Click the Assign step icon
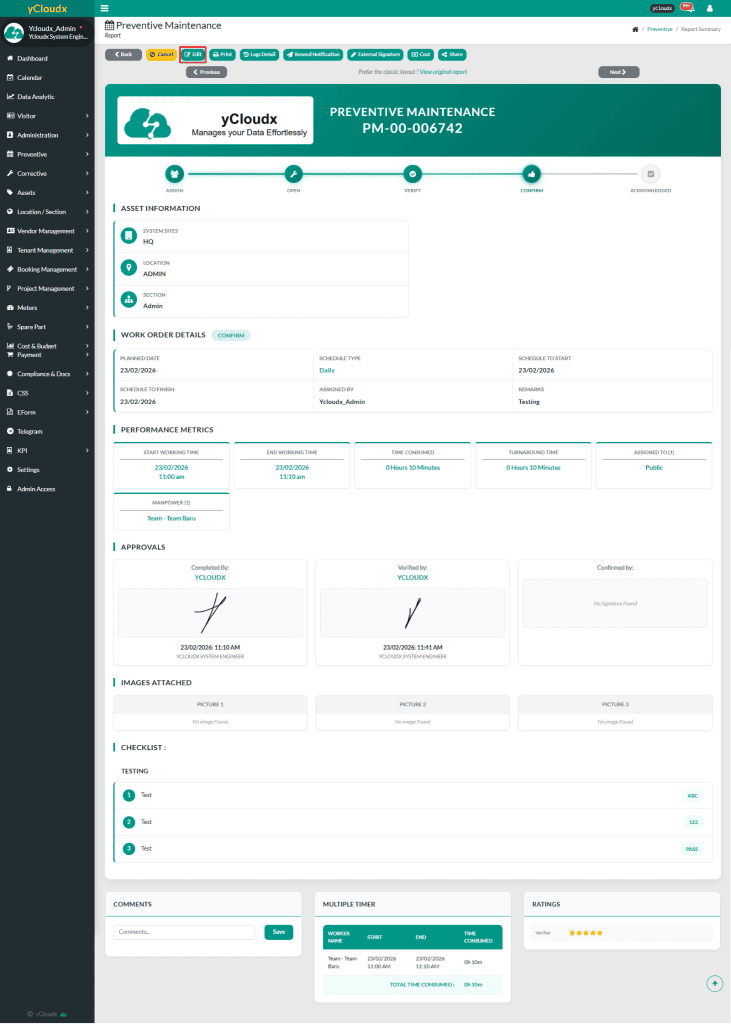This screenshot has height=1024, width=731. 175,173
